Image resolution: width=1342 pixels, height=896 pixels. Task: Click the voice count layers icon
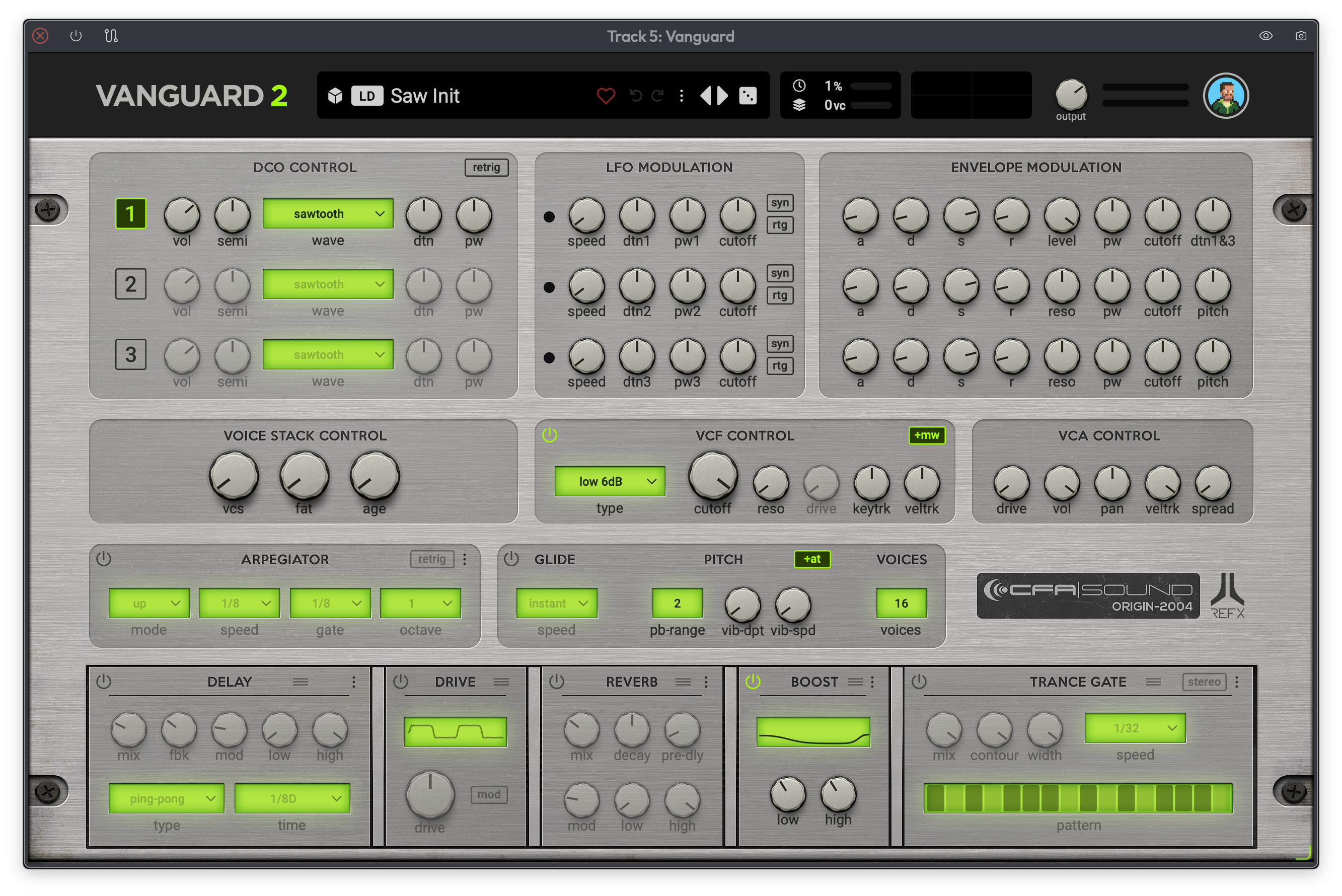click(x=799, y=105)
